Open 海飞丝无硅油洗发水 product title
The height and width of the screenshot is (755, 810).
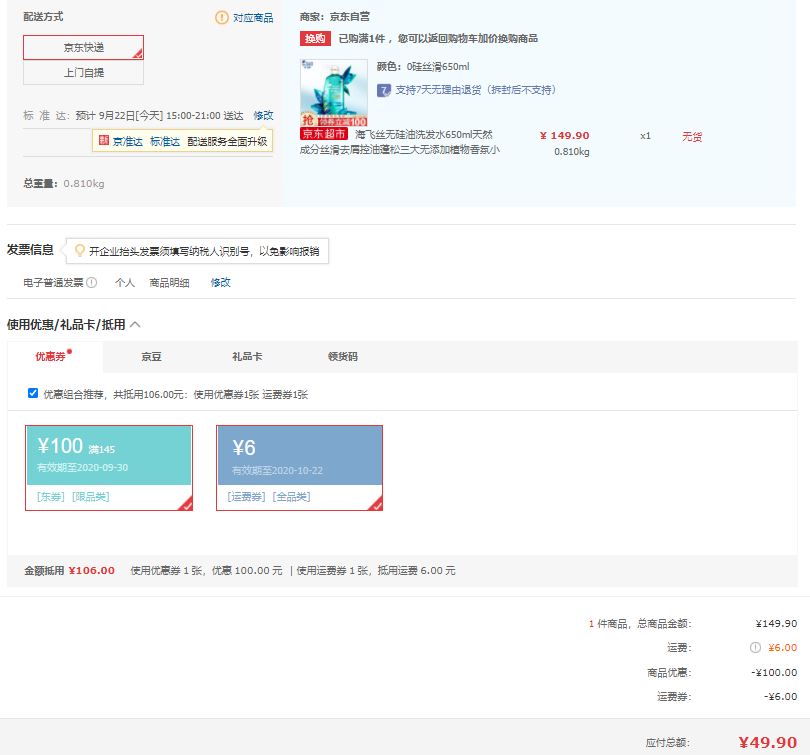[x=400, y=142]
